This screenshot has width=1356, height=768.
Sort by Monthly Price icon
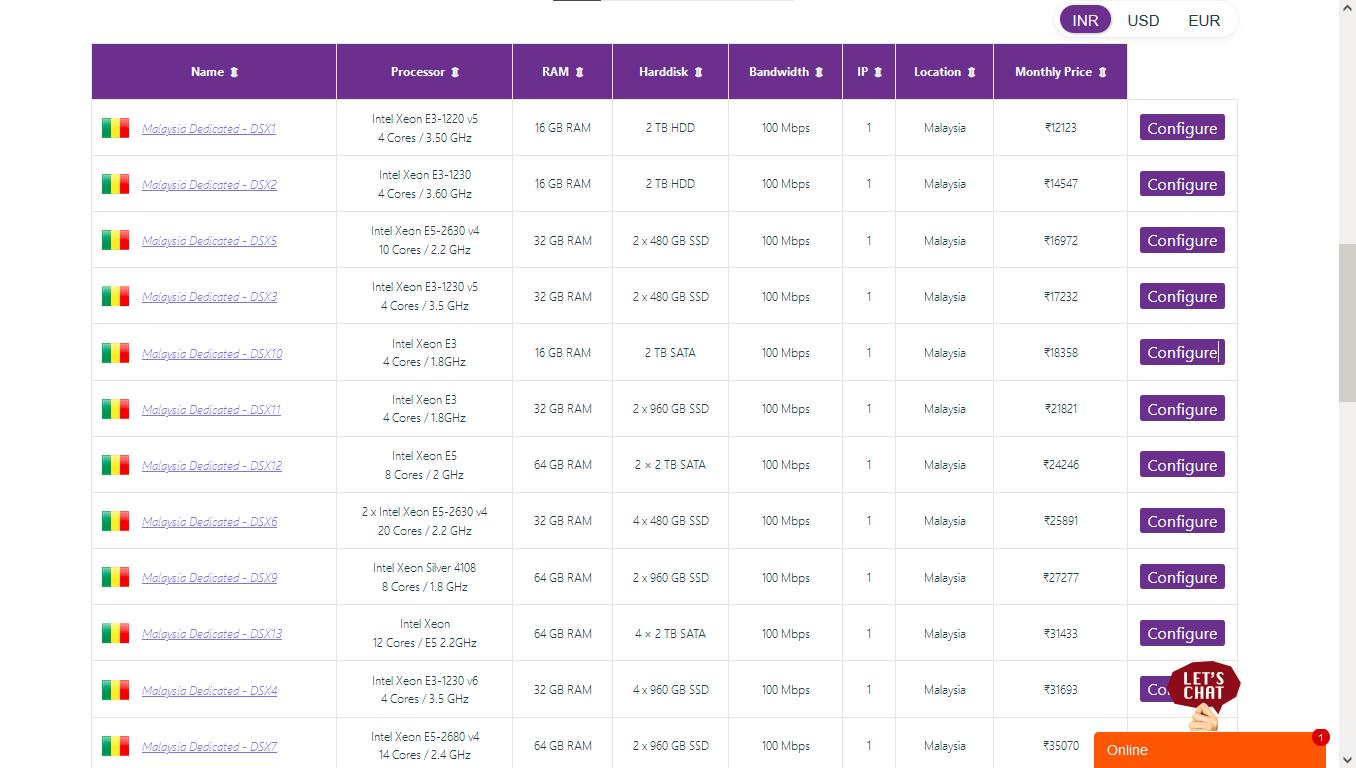point(1102,72)
